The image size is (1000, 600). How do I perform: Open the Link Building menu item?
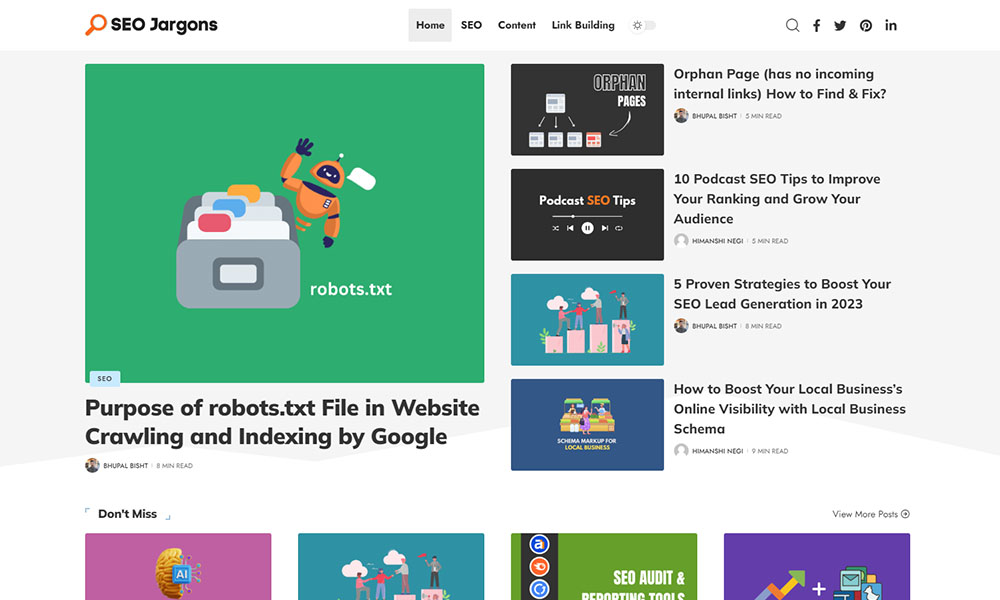pyautogui.click(x=583, y=25)
